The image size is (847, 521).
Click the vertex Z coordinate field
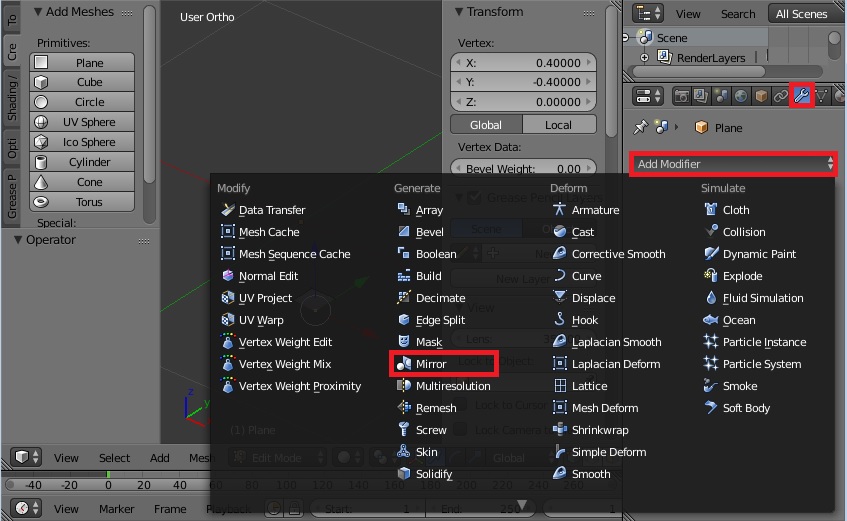coord(523,102)
